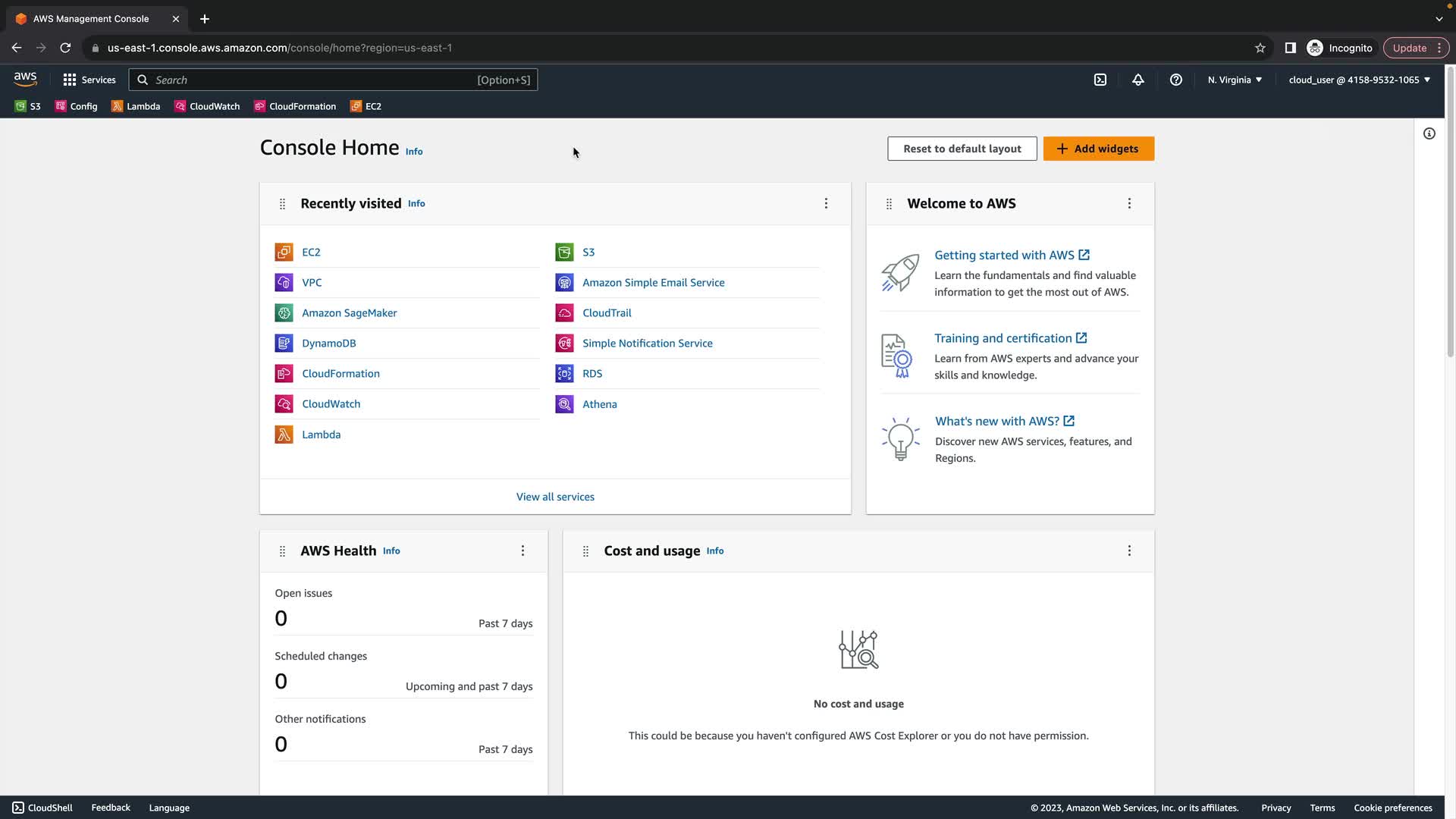
Task: Click the notifications bell icon
Action: click(x=1138, y=80)
